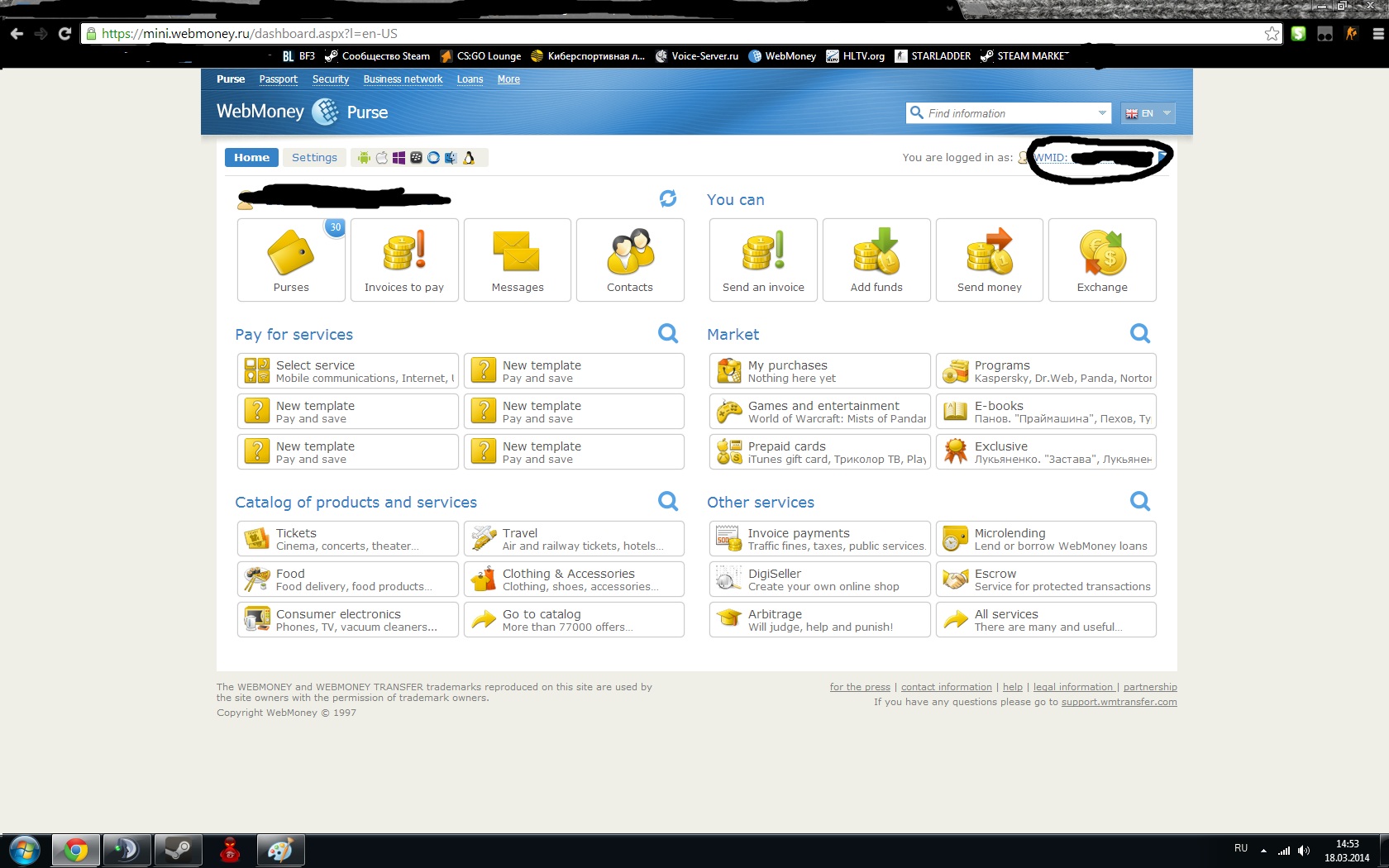Open Food catalog item
The height and width of the screenshot is (868, 1389).
(x=347, y=579)
